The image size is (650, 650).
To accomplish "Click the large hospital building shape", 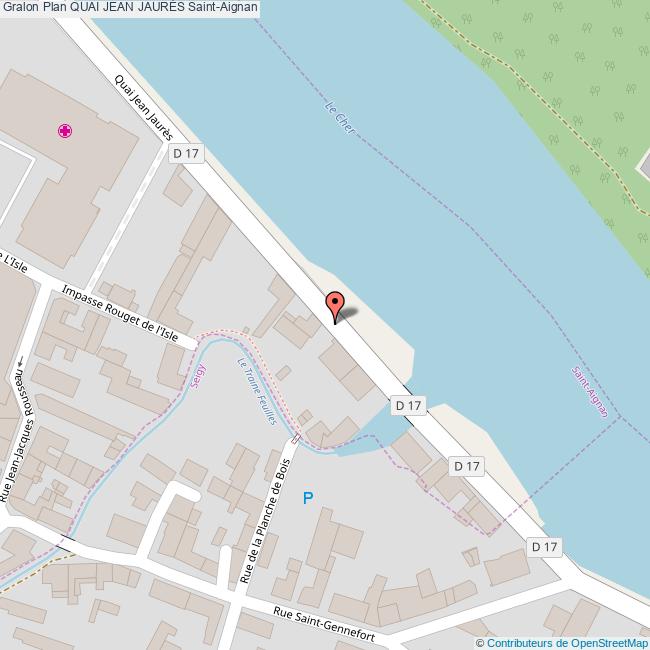I will [x=68, y=166].
